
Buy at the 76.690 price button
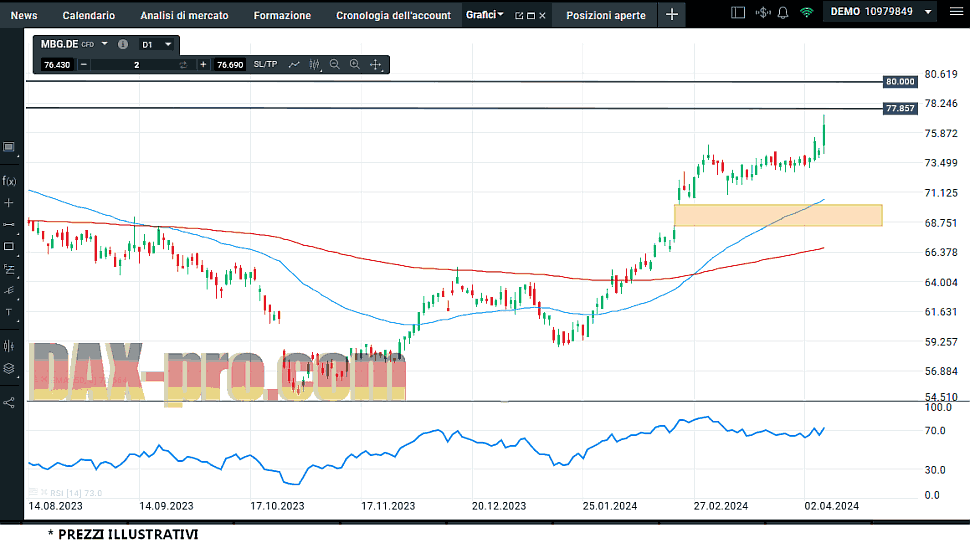230,64
